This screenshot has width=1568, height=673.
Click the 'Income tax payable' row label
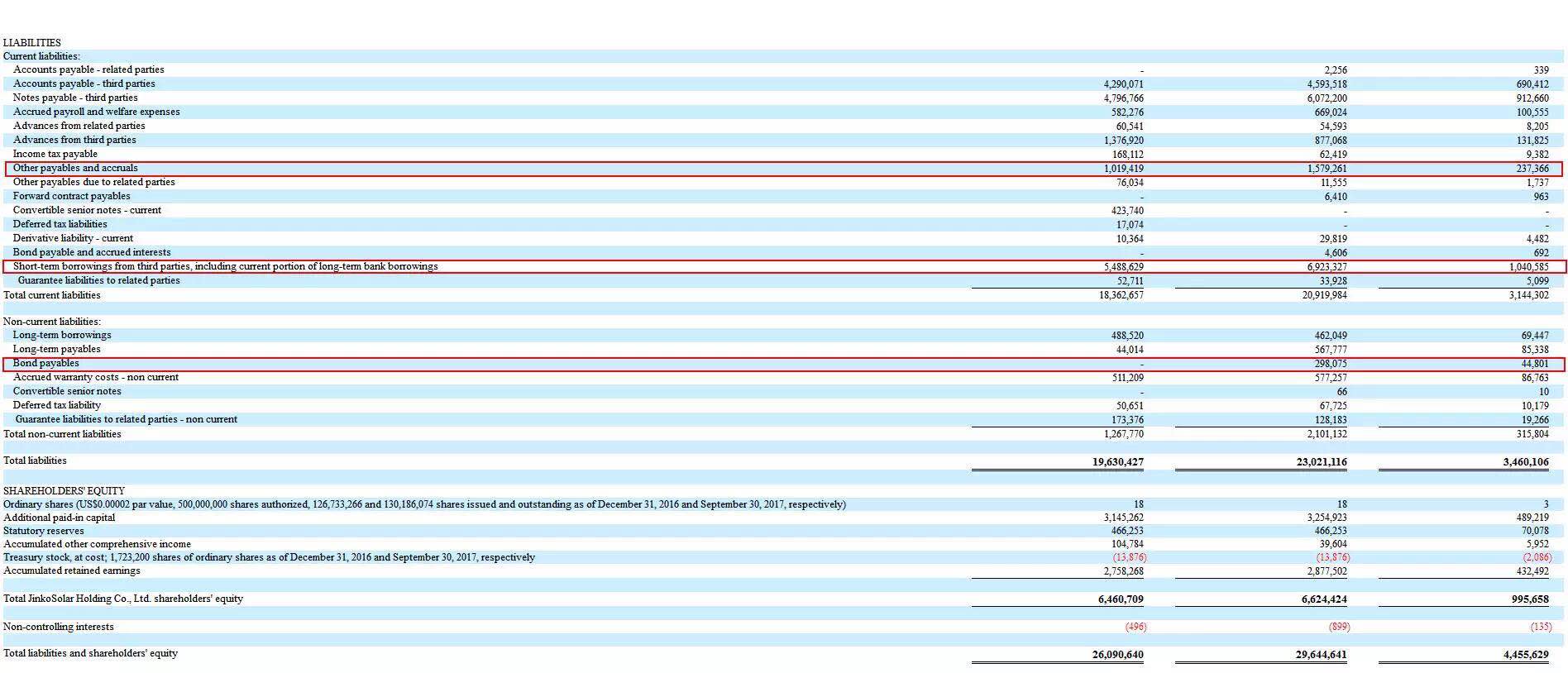(x=55, y=154)
